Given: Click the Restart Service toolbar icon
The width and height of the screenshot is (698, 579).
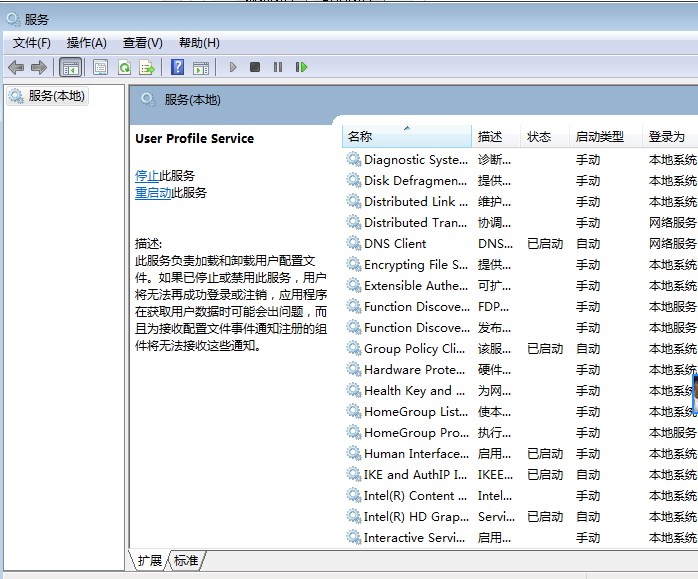Looking at the screenshot, I should [301, 67].
